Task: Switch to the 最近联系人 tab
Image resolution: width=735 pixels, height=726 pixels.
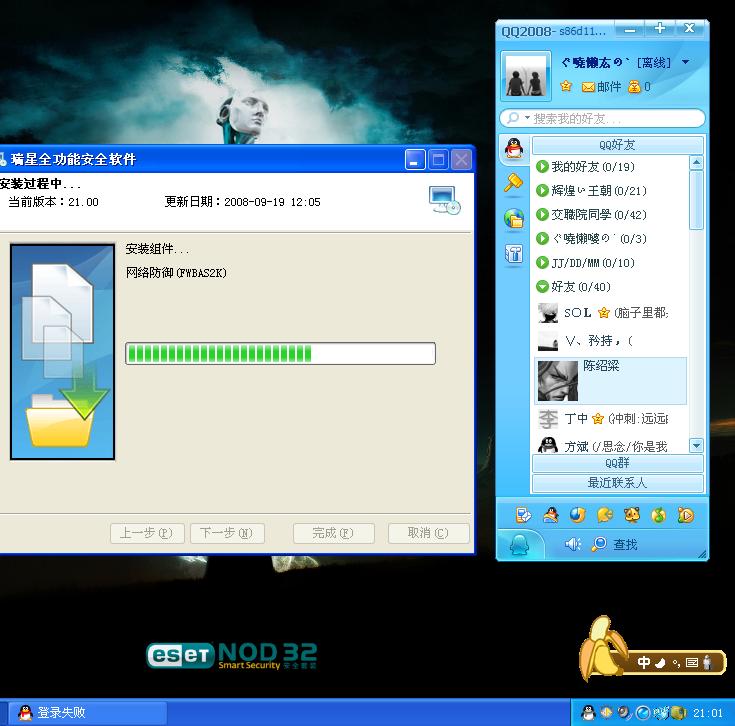Action: coord(617,483)
